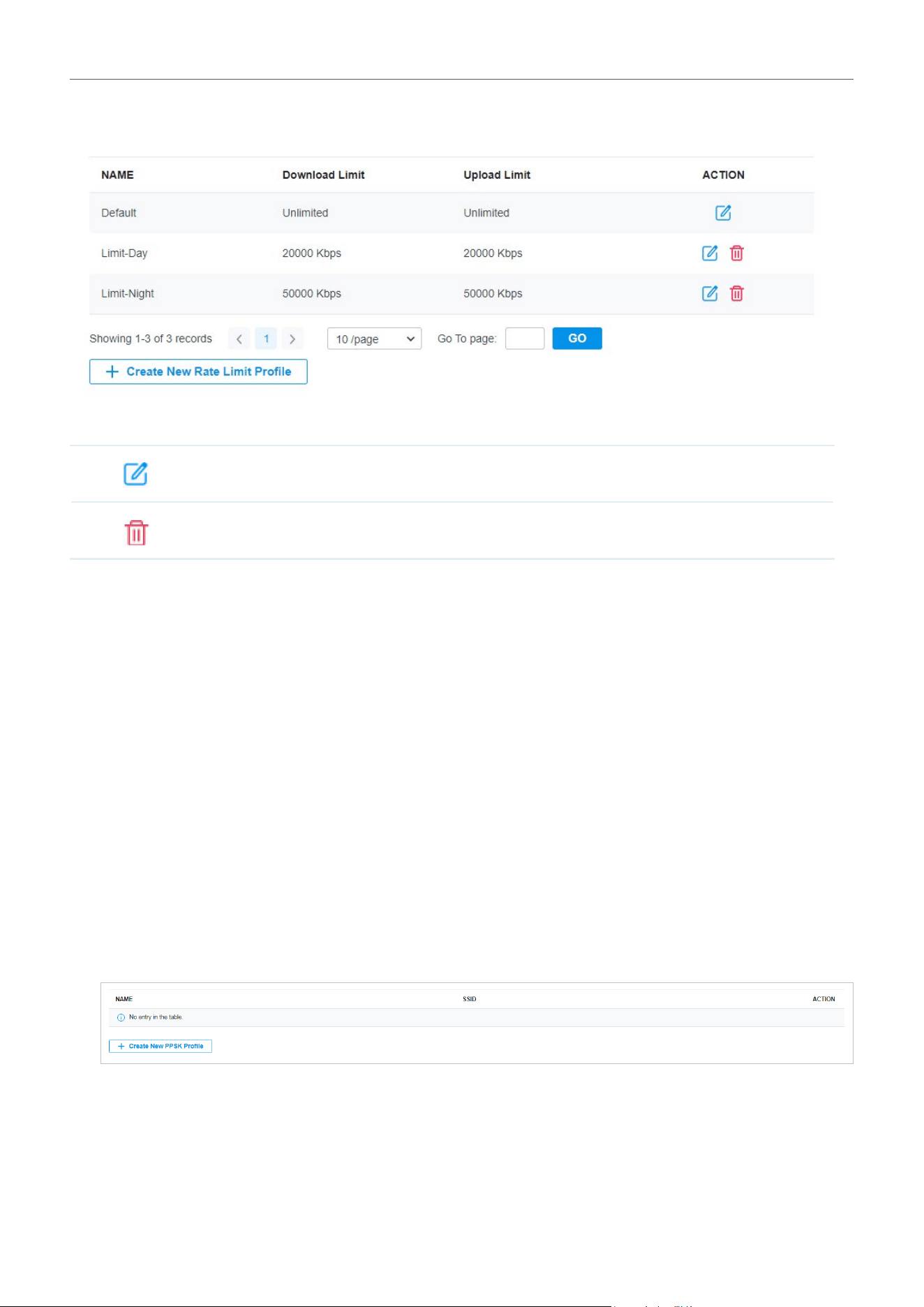Viewport: 924px width, 1307px height.
Task: Go to previous page with left chevron
Action: (239, 339)
